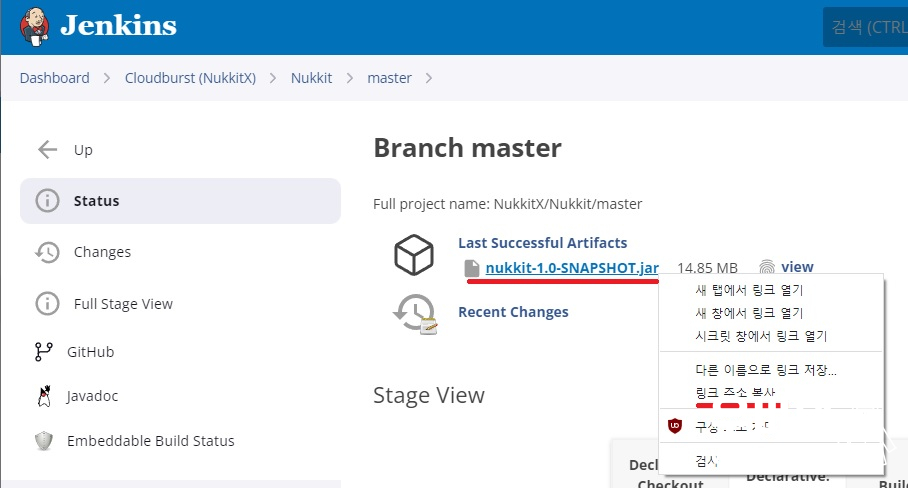Open Nukkit breadcrumb
The height and width of the screenshot is (488, 908).
312,78
